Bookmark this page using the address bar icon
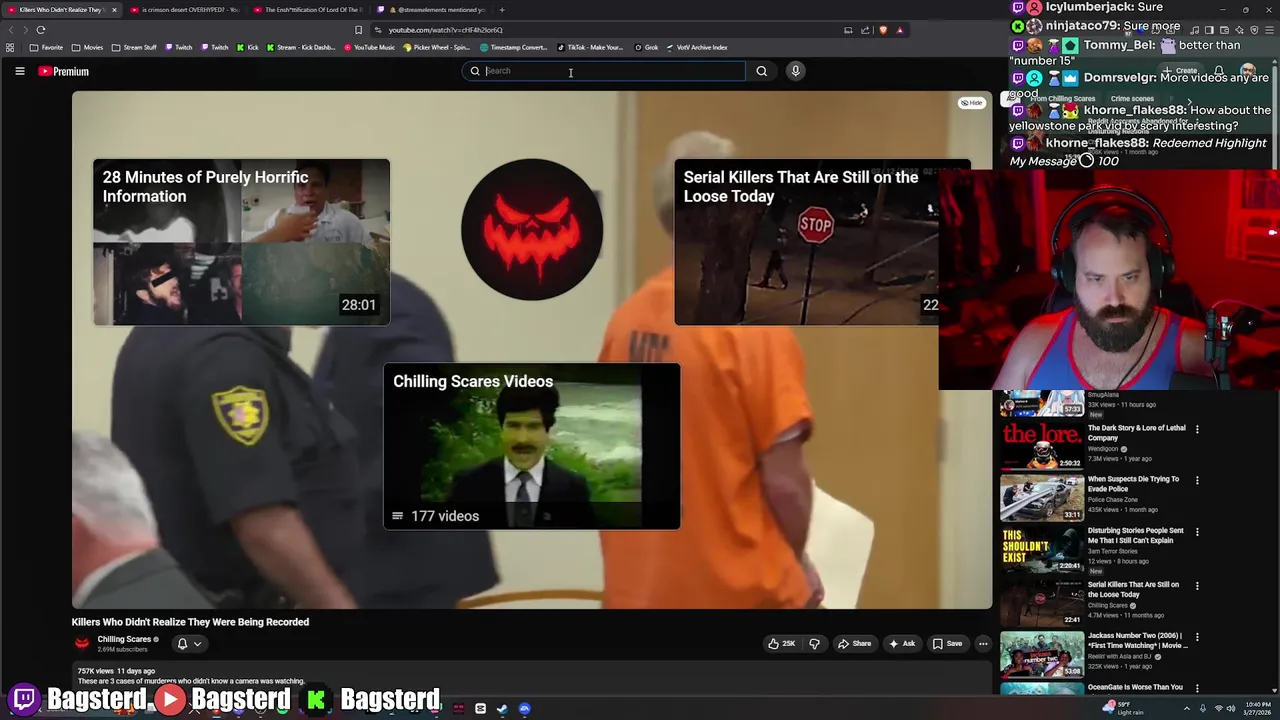This screenshot has height=720, width=1280. [x=358, y=30]
